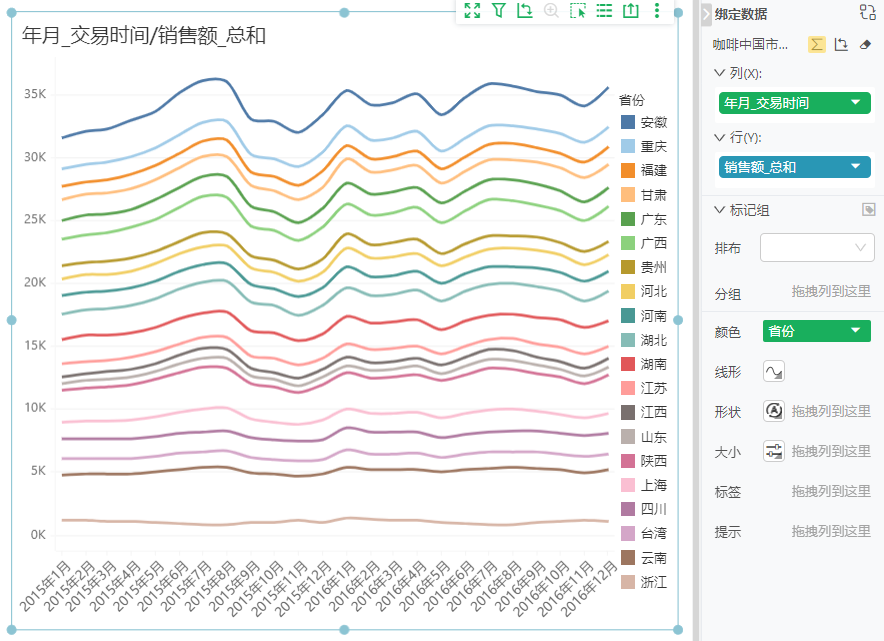
Task: Activate the box selection cursor icon
Action: (578, 10)
